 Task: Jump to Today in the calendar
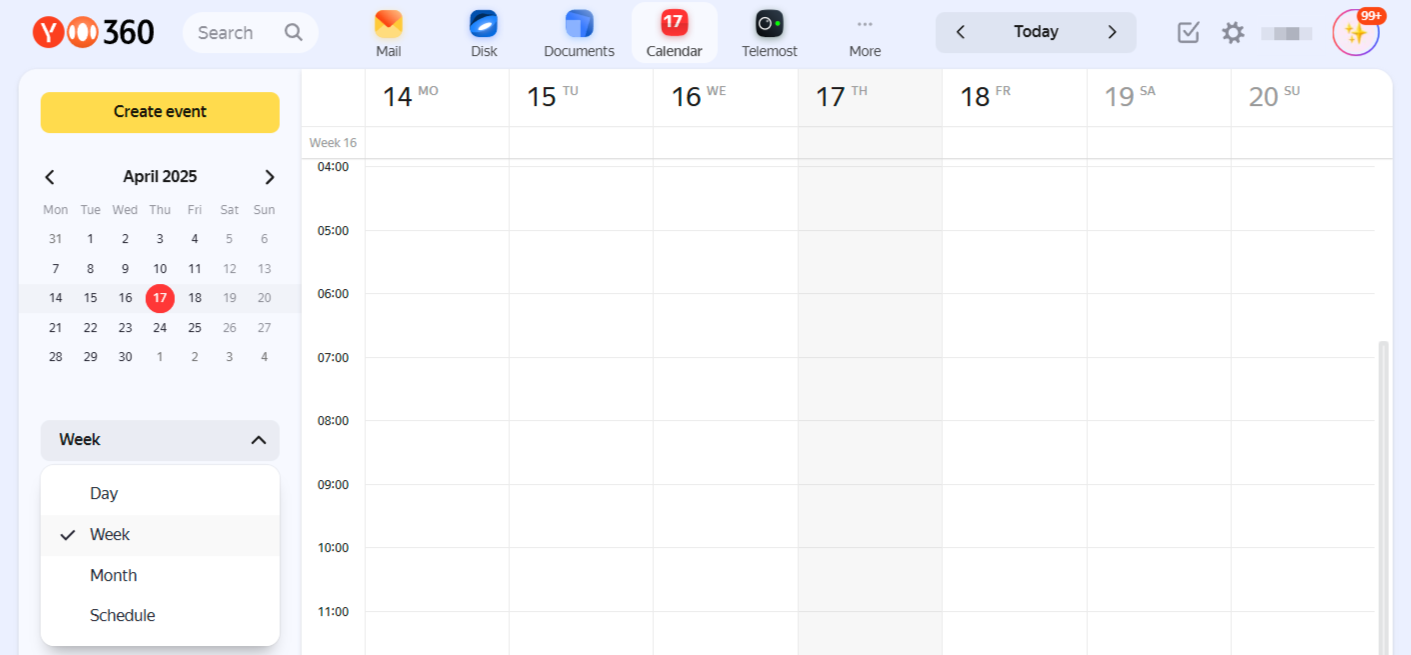pyautogui.click(x=1036, y=32)
